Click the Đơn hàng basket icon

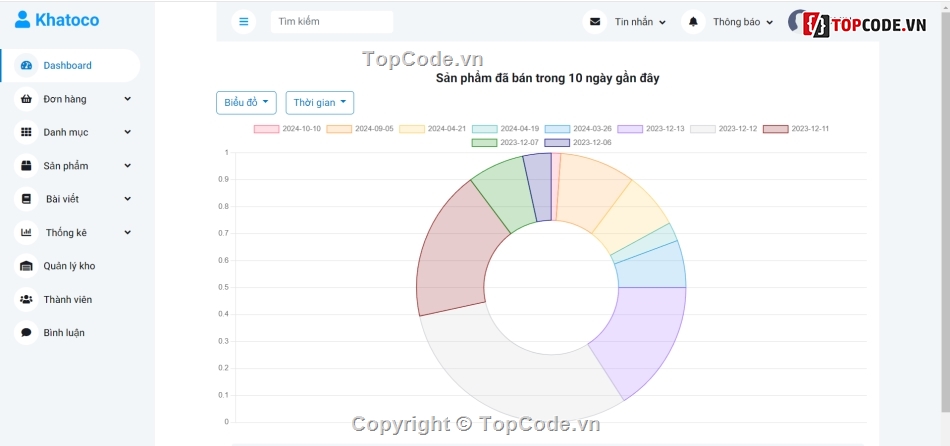coord(26,99)
